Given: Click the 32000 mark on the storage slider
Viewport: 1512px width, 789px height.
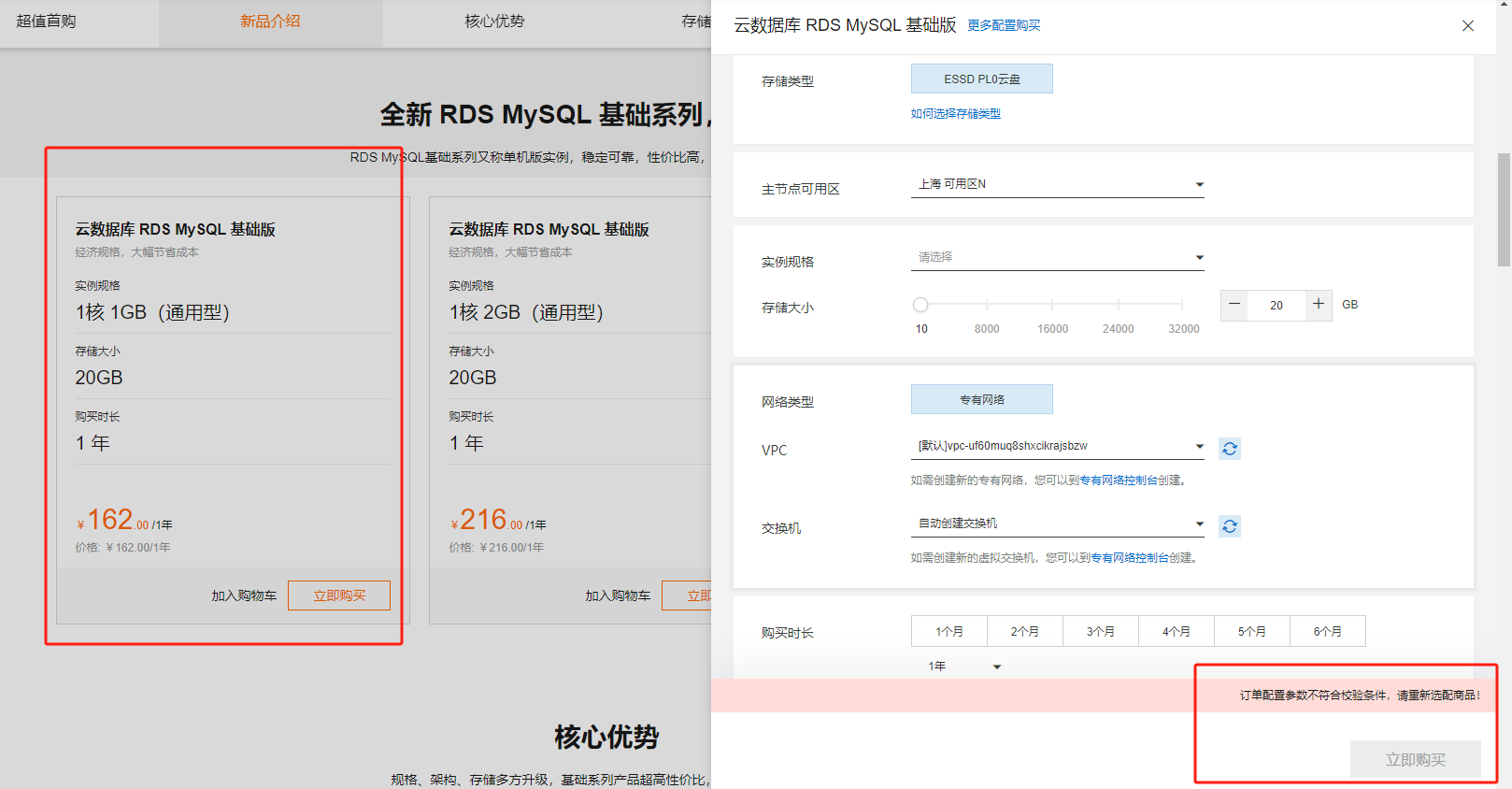Looking at the screenshot, I should (1184, 329).
